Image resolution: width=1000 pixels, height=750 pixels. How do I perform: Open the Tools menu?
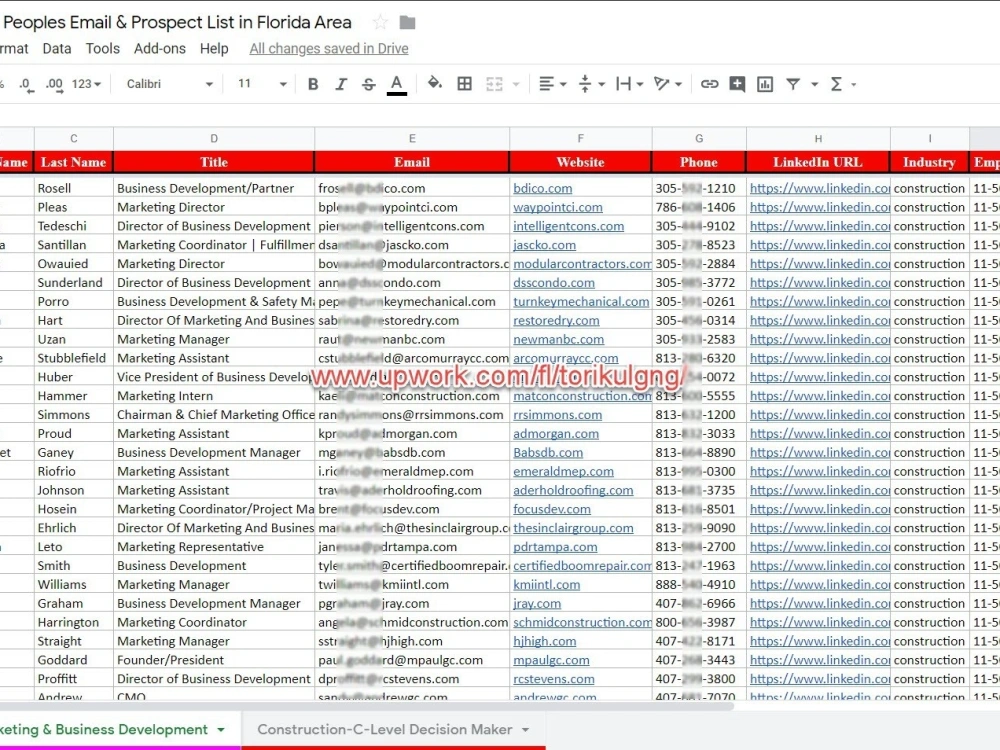[103, 48]
